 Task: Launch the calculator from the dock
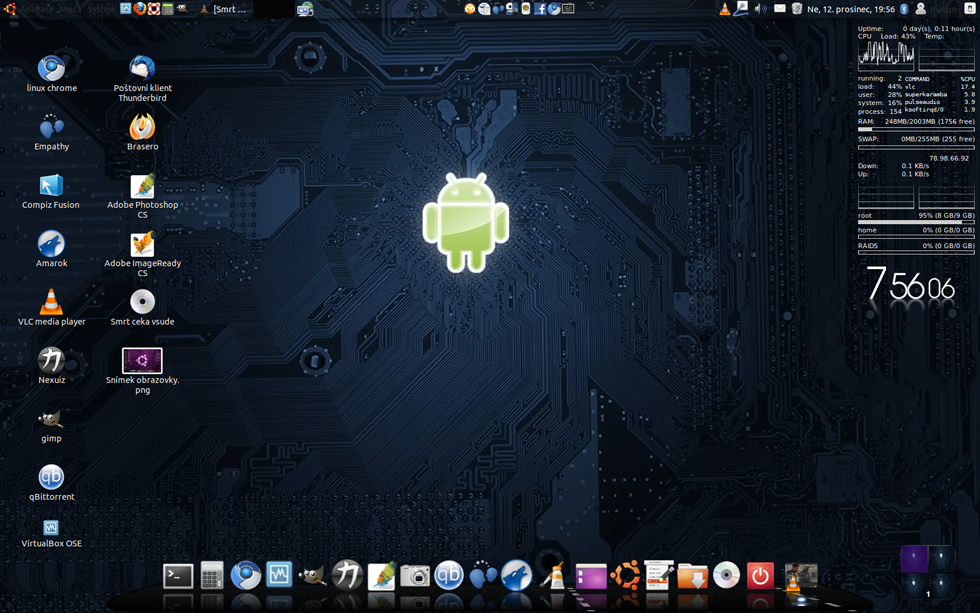[x=212, y=576]
